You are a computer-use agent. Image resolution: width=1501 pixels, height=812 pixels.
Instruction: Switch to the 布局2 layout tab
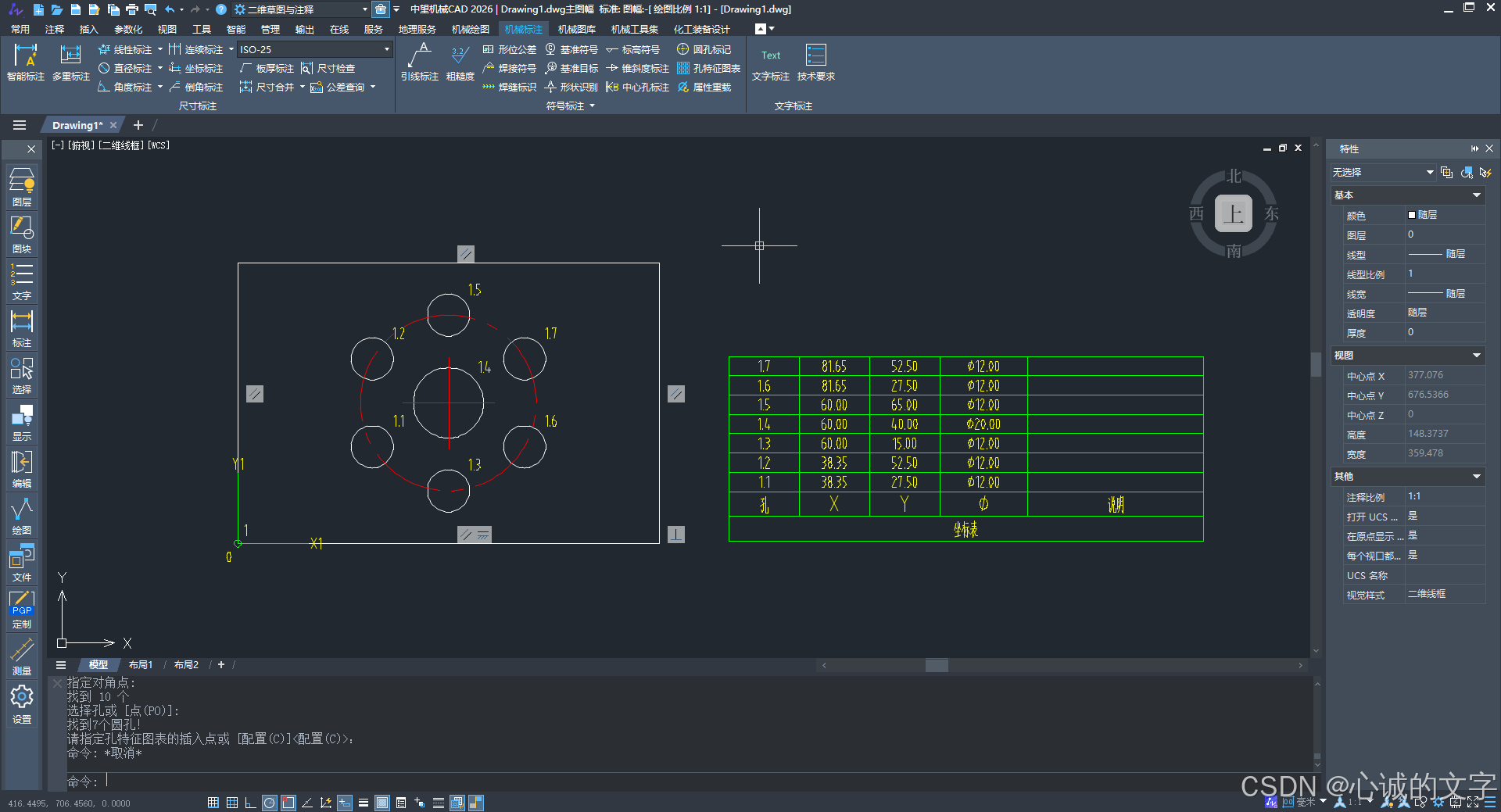(186, 665)
